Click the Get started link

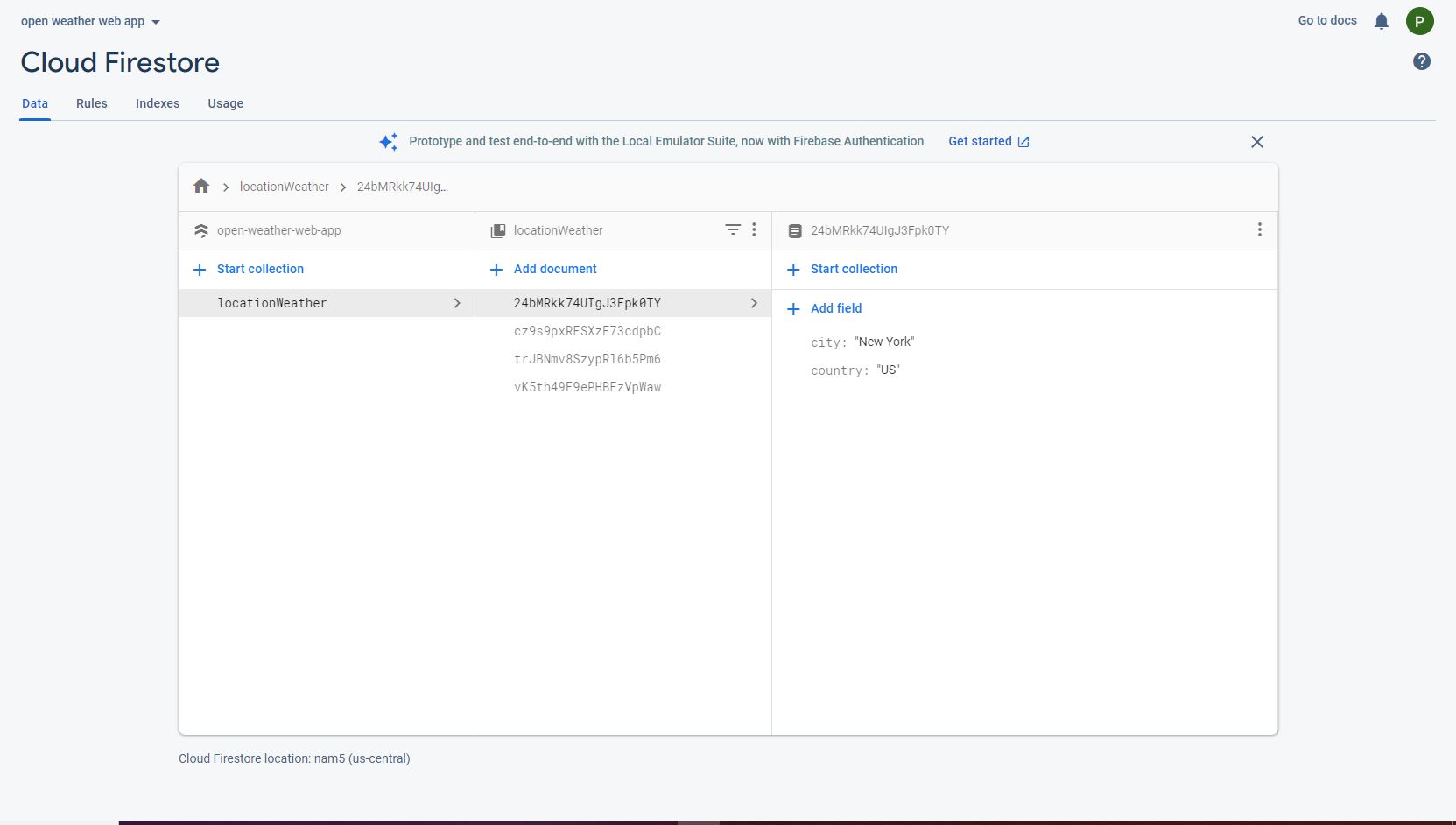(x=988, y=141)
